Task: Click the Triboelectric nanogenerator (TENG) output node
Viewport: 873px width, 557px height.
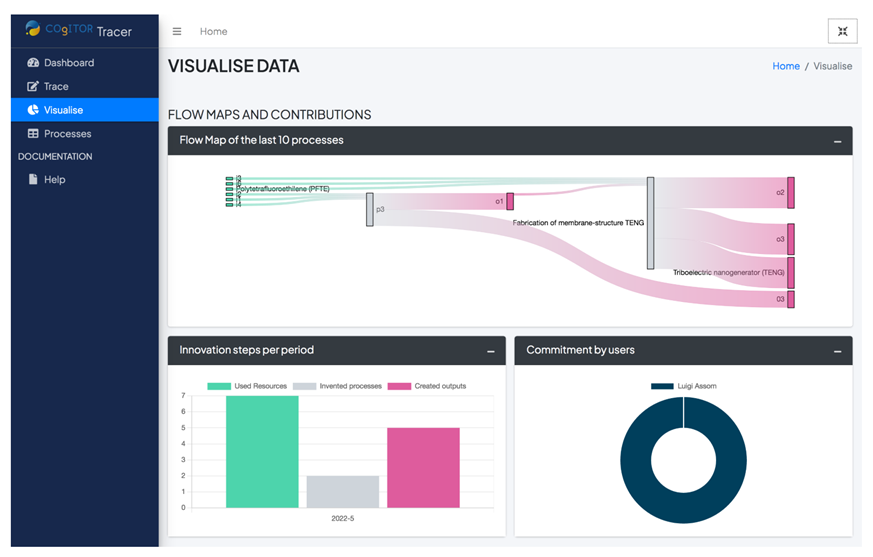Action: click(791, 273)
